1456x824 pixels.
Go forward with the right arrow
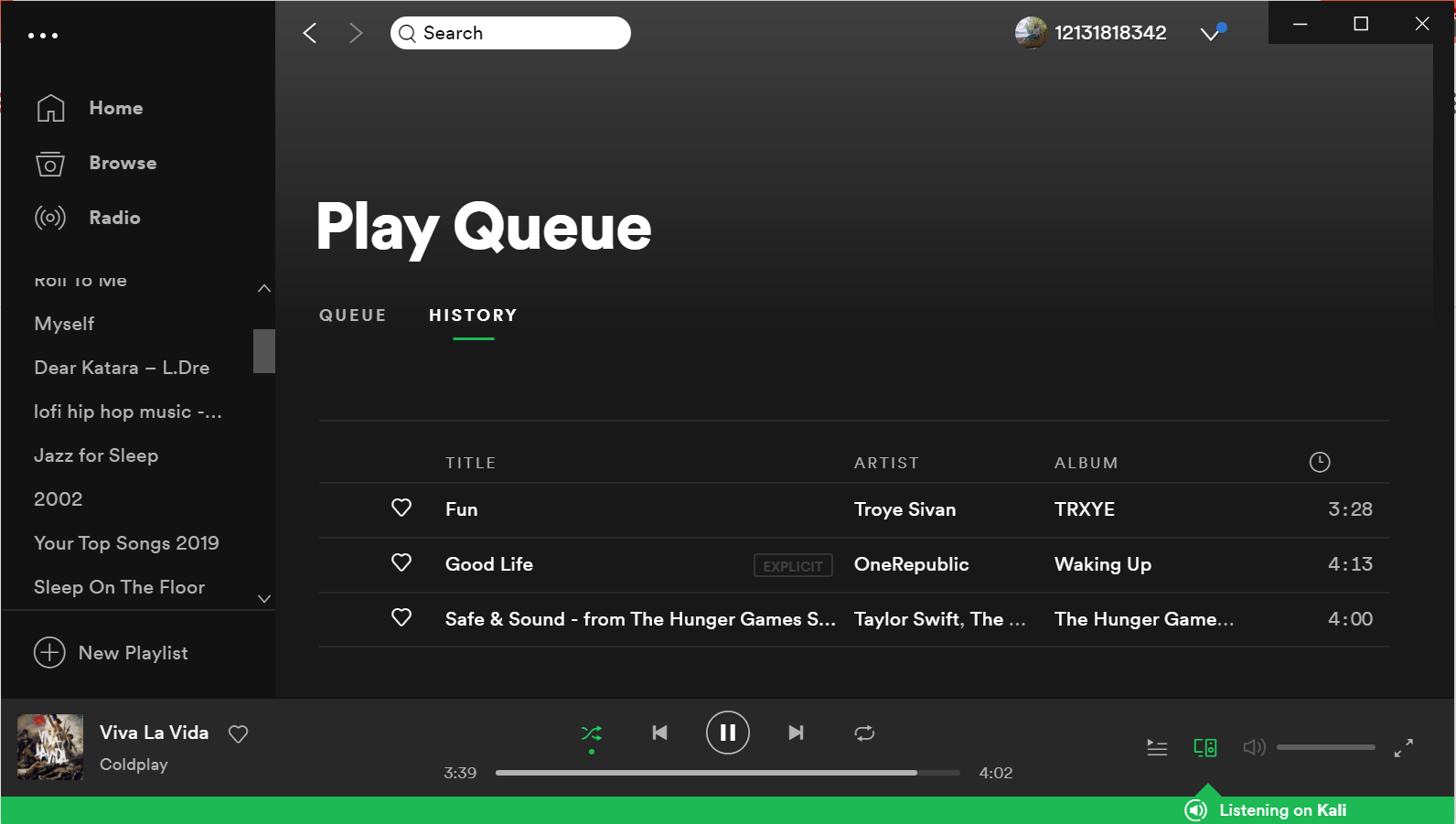[356, 33]
